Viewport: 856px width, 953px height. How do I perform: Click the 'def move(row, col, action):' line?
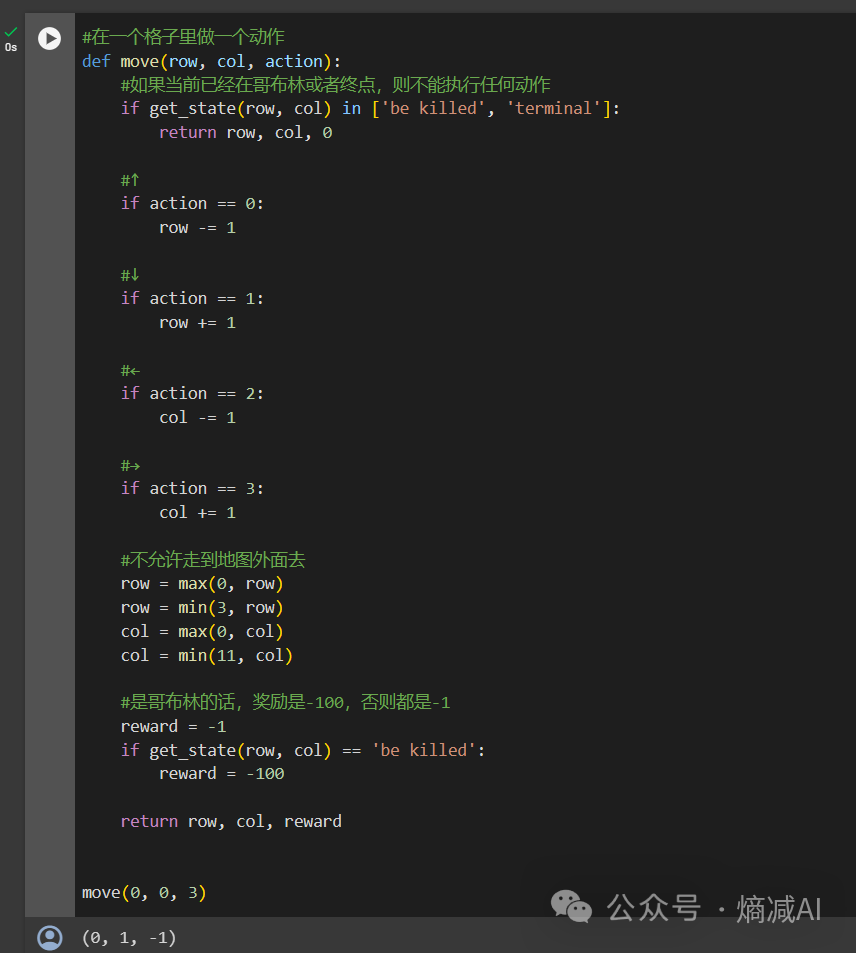click(x=212, y=61)
